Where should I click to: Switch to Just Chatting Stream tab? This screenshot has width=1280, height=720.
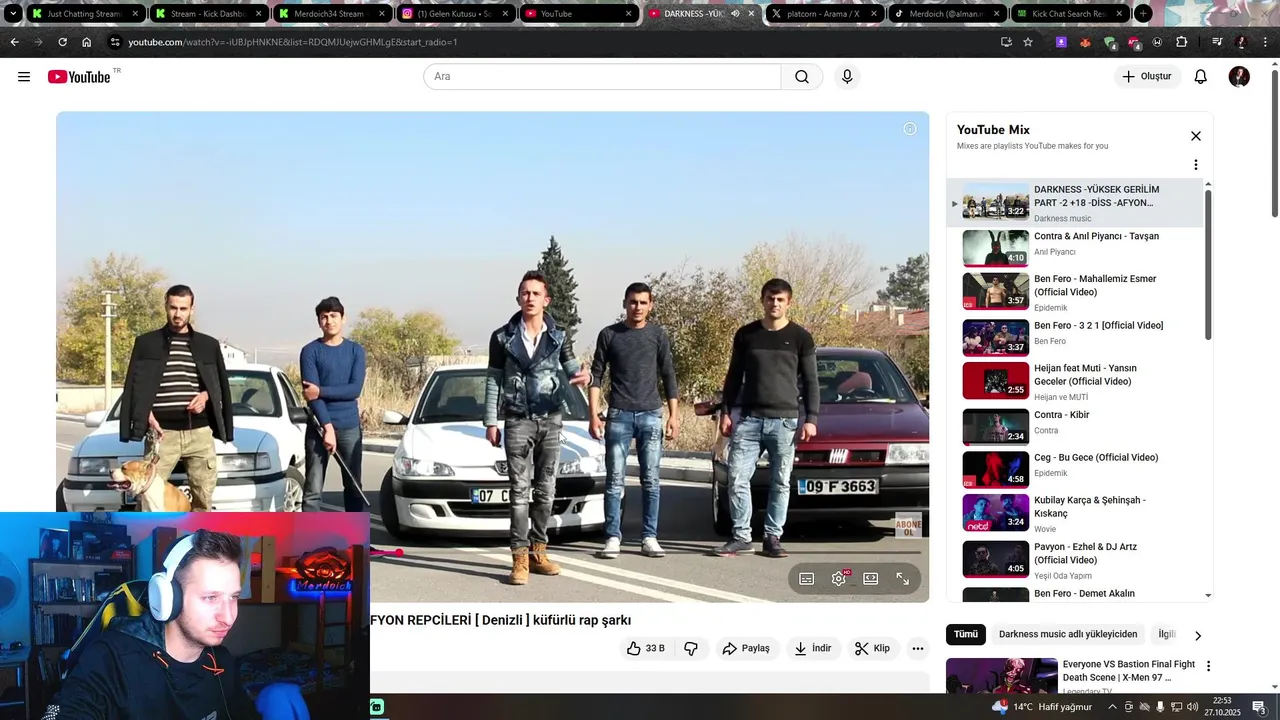coord(84,14)
